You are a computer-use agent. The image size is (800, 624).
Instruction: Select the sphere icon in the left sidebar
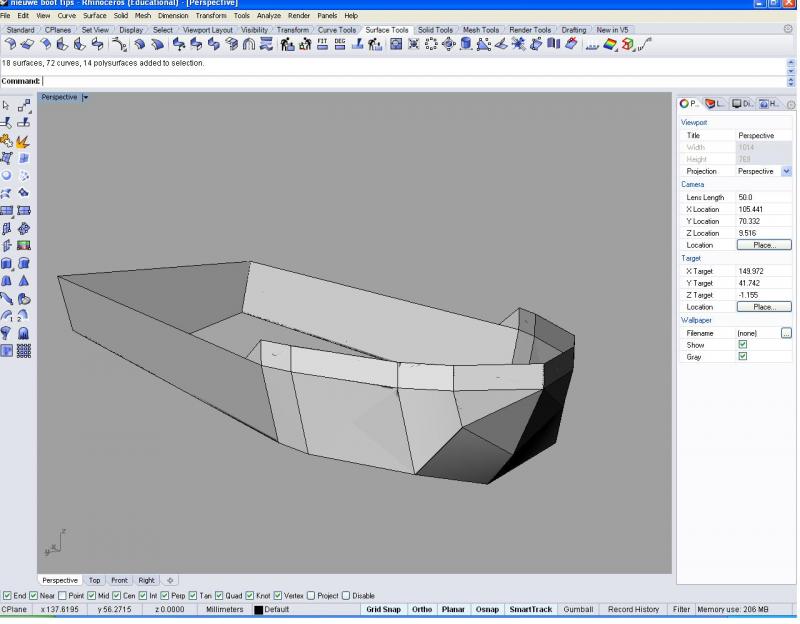click(6, 176)
